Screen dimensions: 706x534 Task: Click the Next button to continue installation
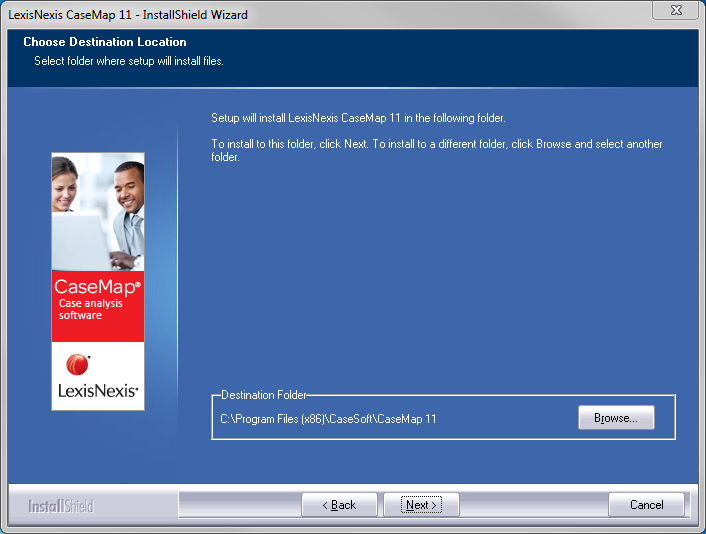pos(421,505)
